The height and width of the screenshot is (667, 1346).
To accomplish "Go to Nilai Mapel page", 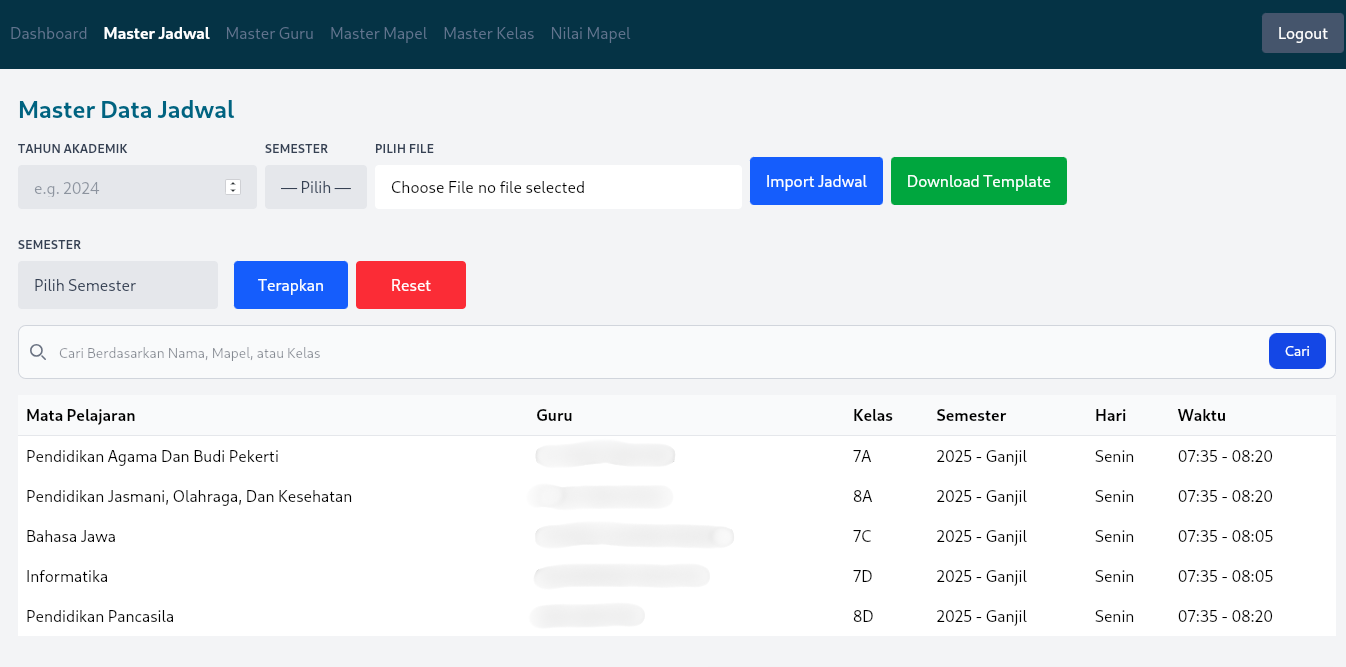I will pos(590,33).
